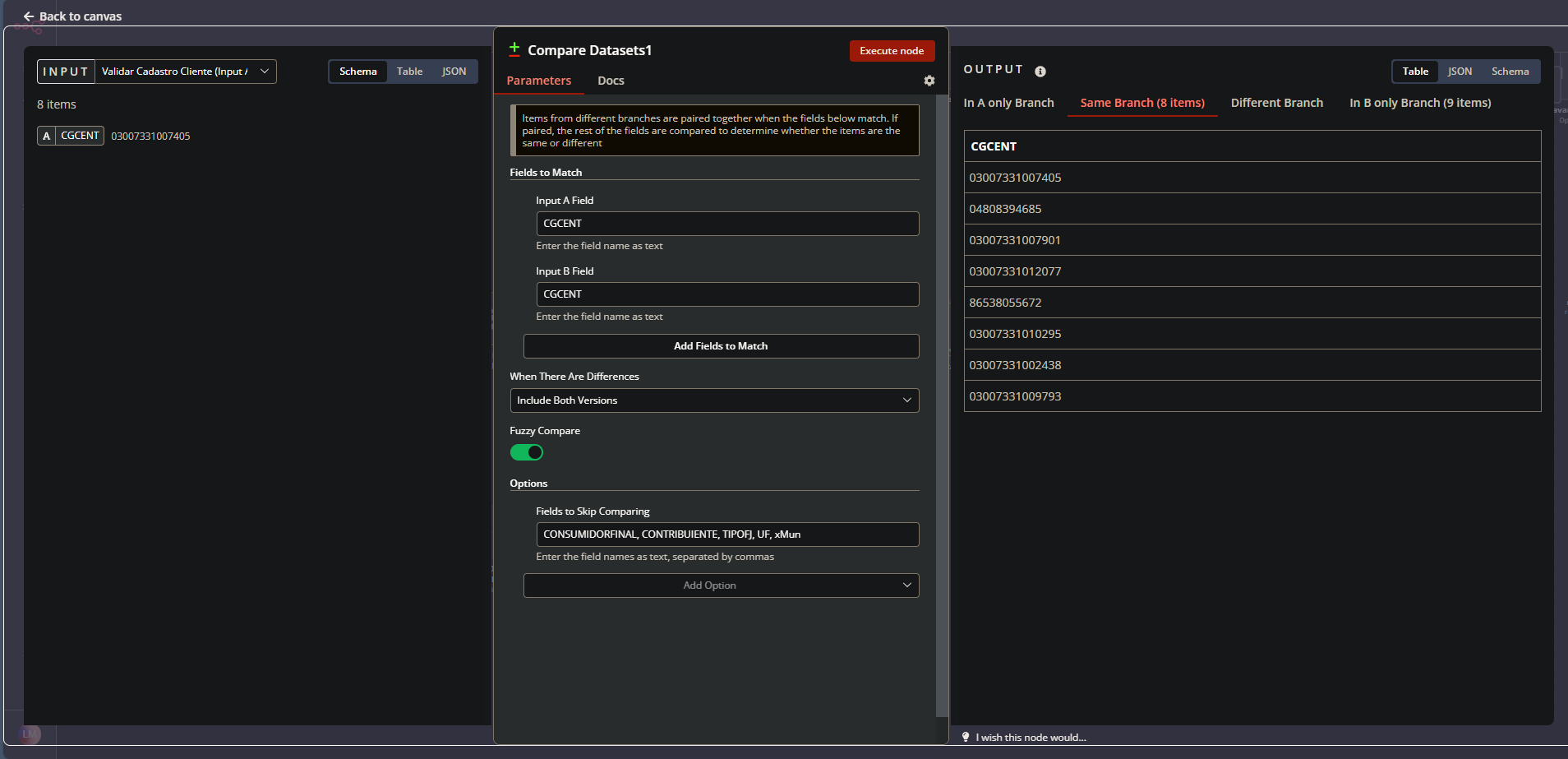Click the node settings gear icon

tap(929, 81)
